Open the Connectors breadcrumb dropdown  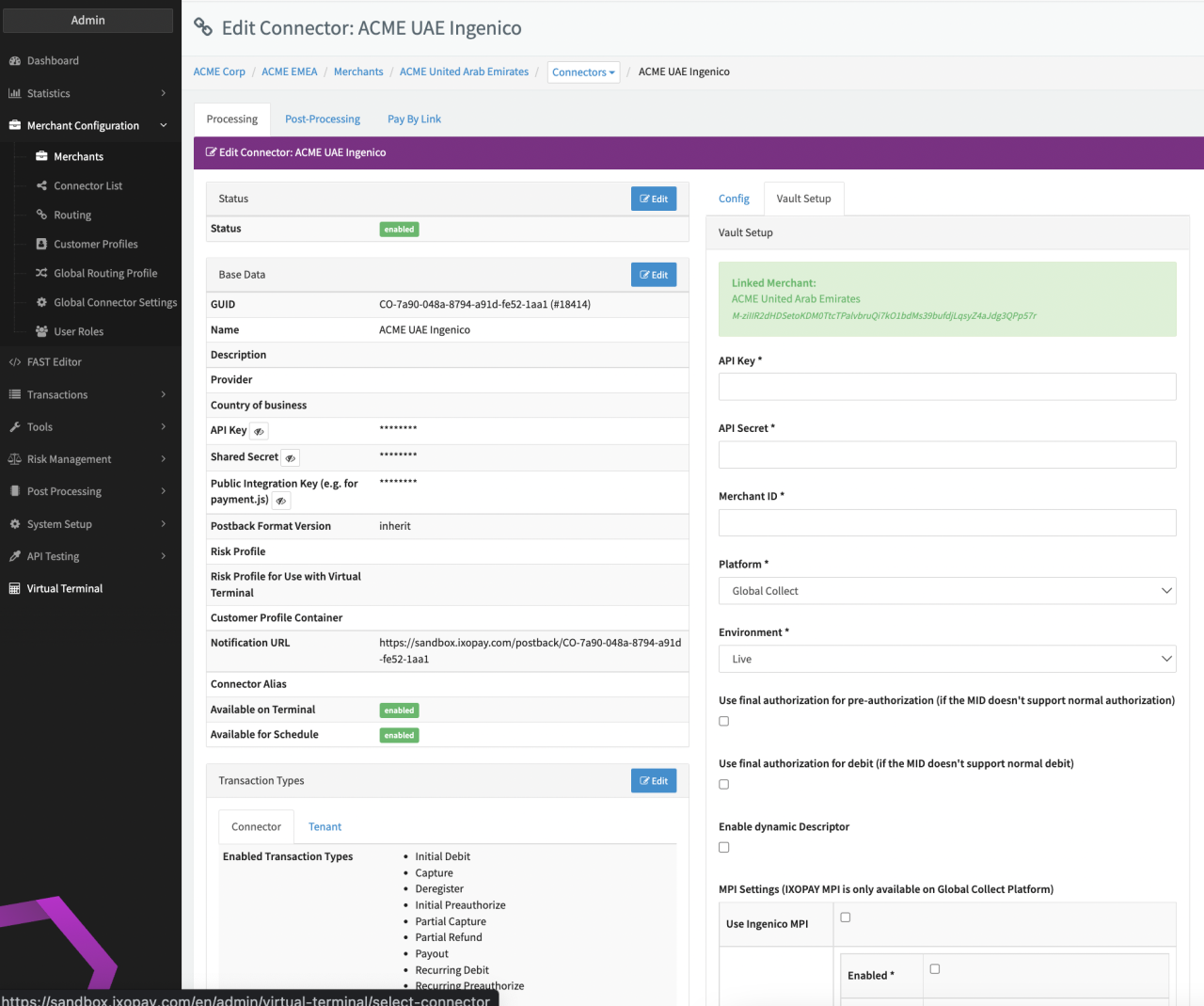point(583,72)
